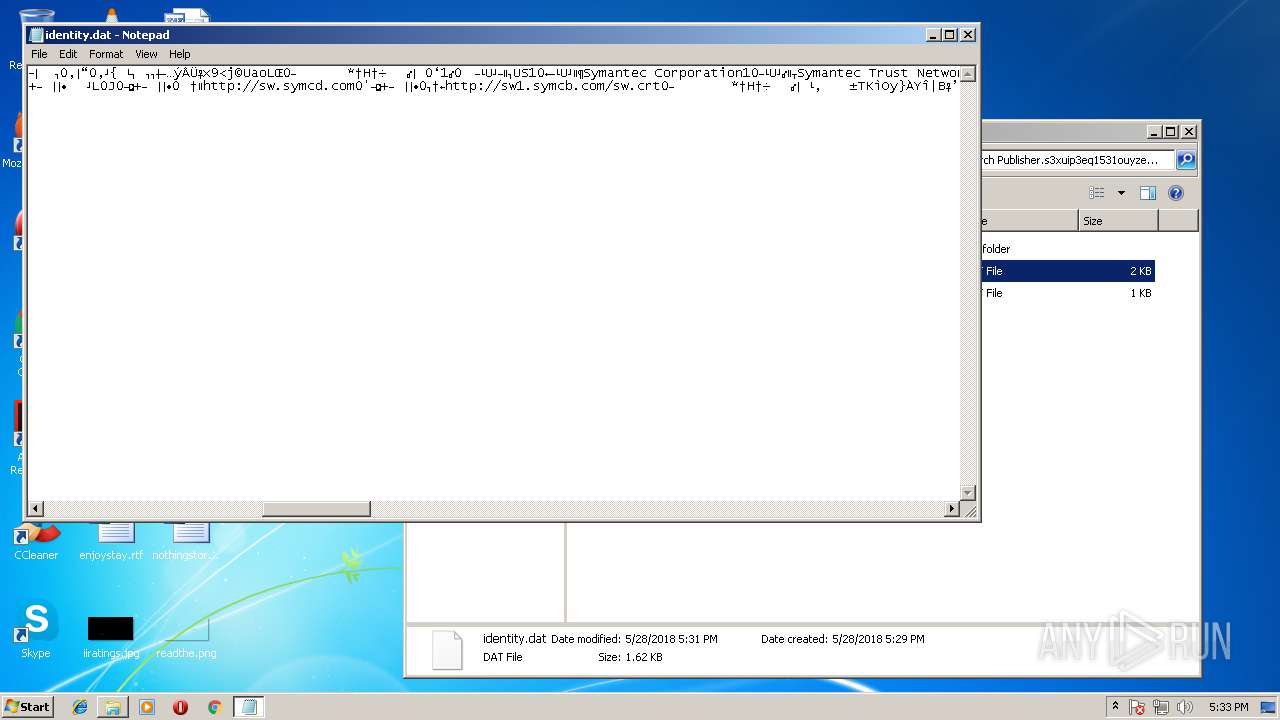Open the nothingstor desktop document

[185, 540]
